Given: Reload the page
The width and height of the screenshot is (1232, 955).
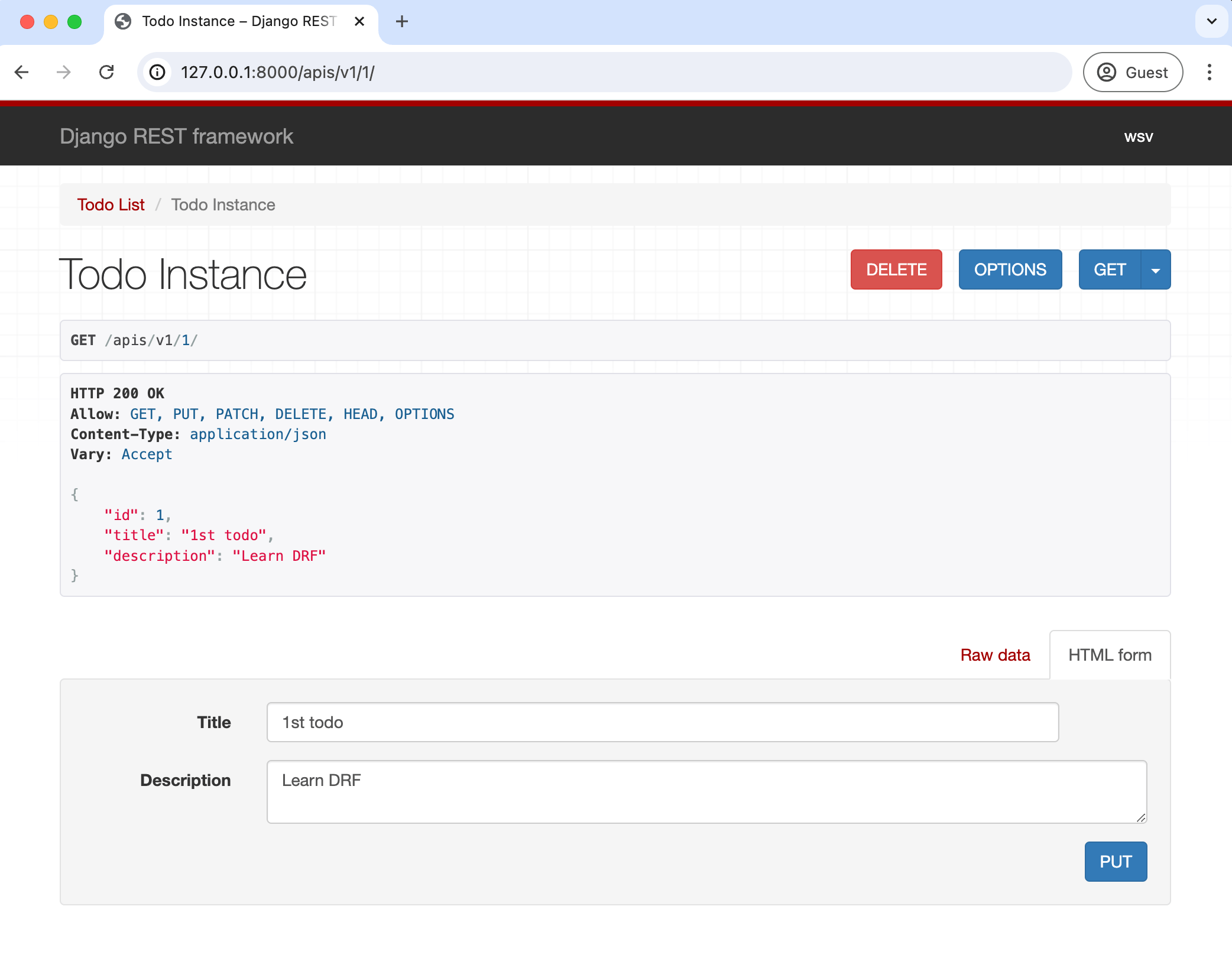Looking at the screenshot, I should [x=107, y=72].
